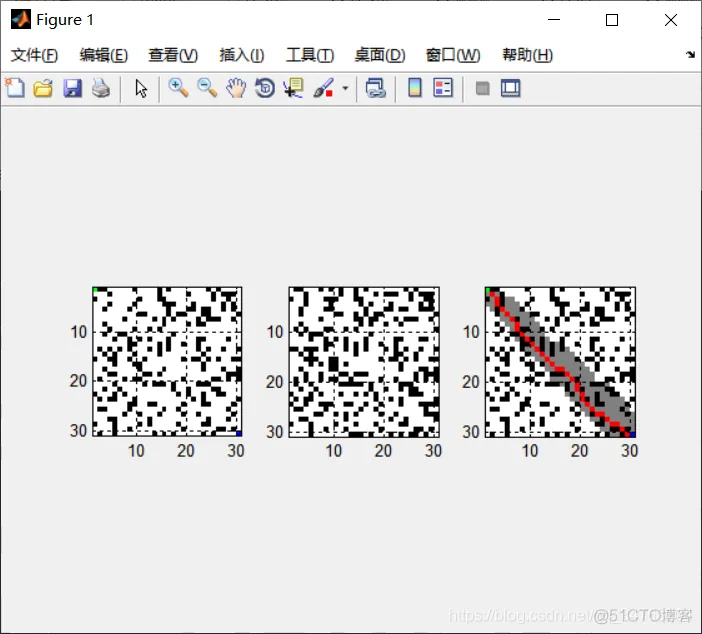Open the 帮助(H) menu
This screenshot has width=702, height=634.
527,55
